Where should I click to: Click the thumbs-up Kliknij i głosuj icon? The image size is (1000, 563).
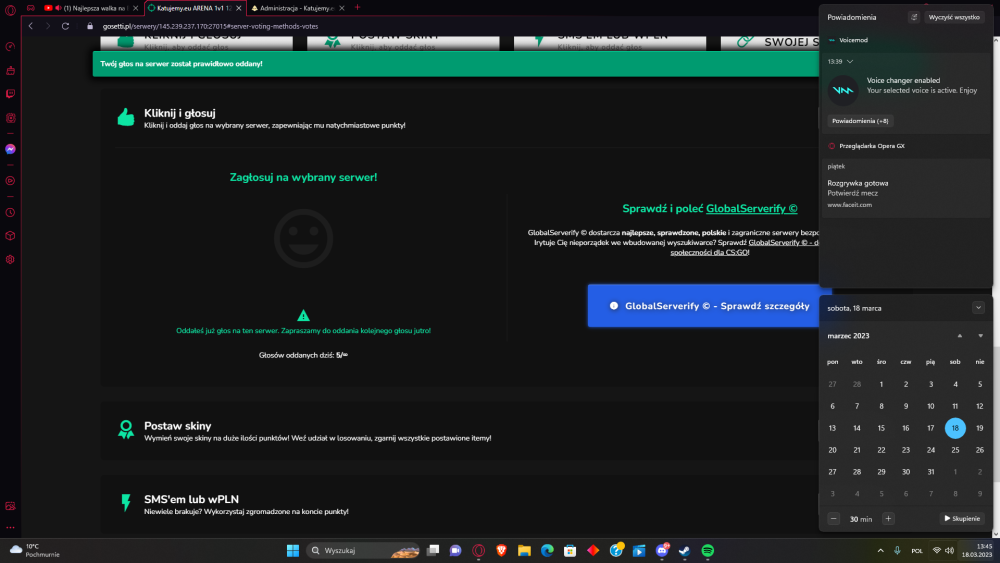click(x=126, y=117)
